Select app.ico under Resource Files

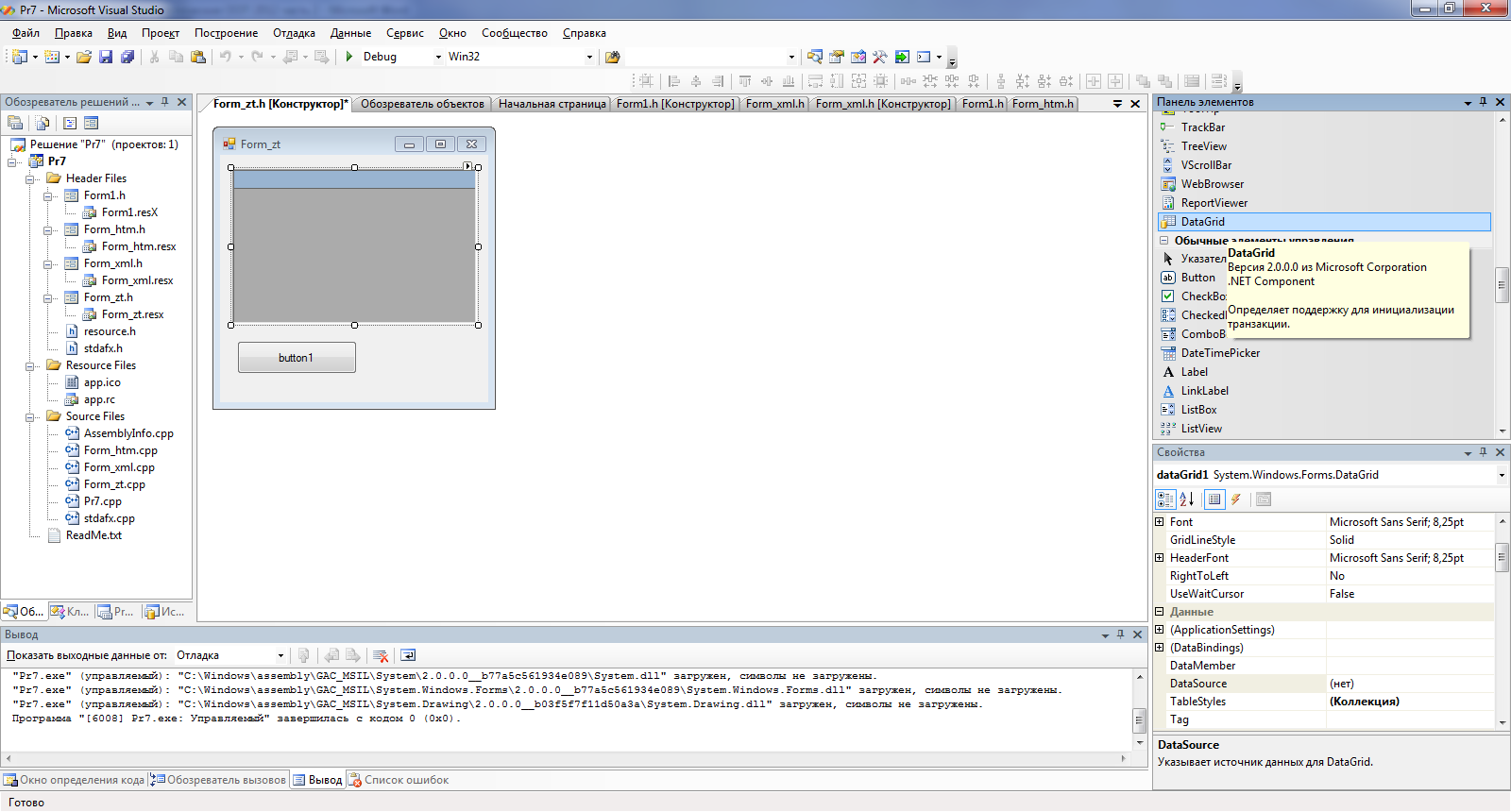pos(102,382)
